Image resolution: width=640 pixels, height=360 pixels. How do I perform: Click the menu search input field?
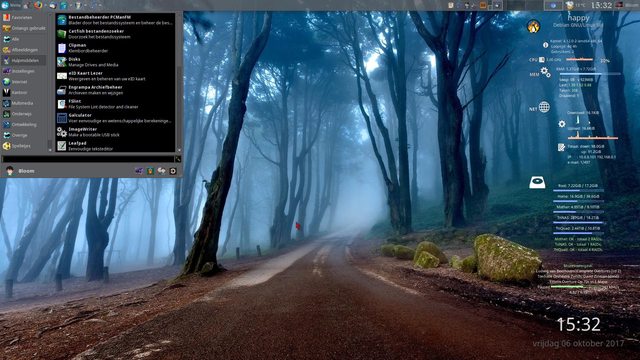pos(88,159)
